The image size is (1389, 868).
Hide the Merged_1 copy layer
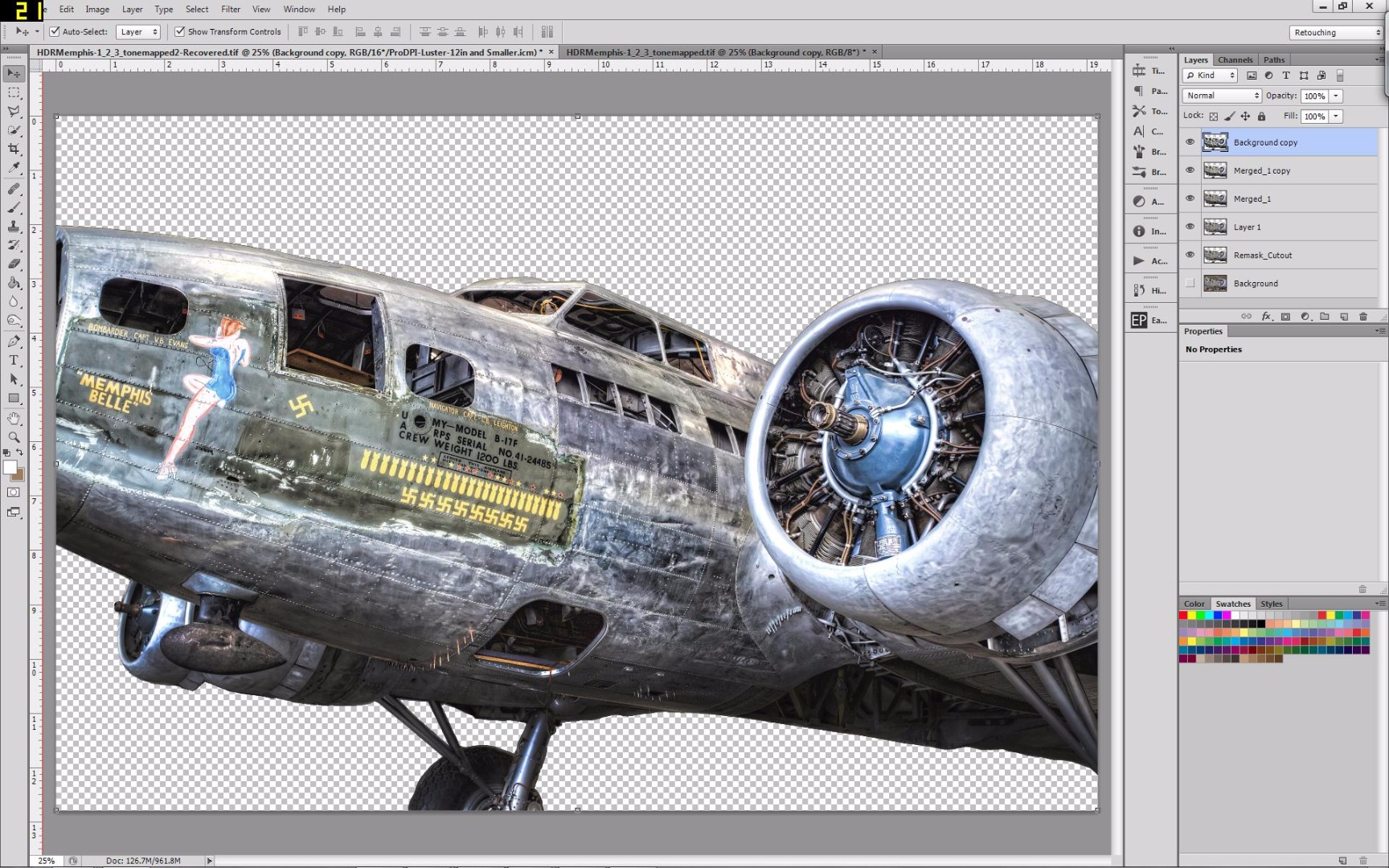click(x=1190, y=170)
